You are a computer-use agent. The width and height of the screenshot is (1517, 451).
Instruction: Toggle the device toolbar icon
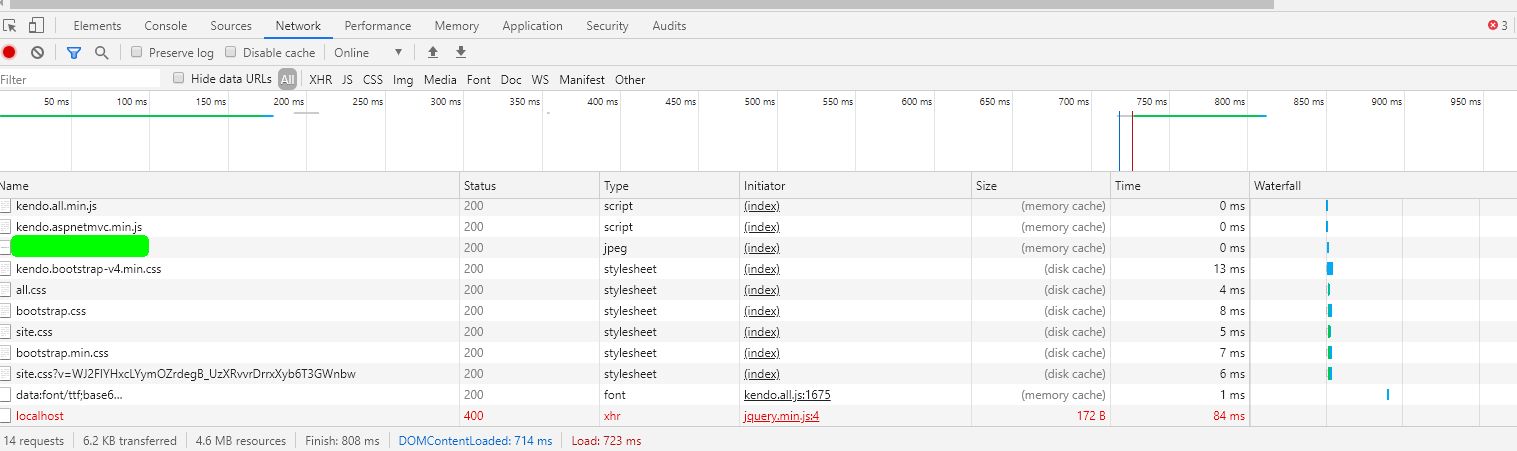pos(36,26)
